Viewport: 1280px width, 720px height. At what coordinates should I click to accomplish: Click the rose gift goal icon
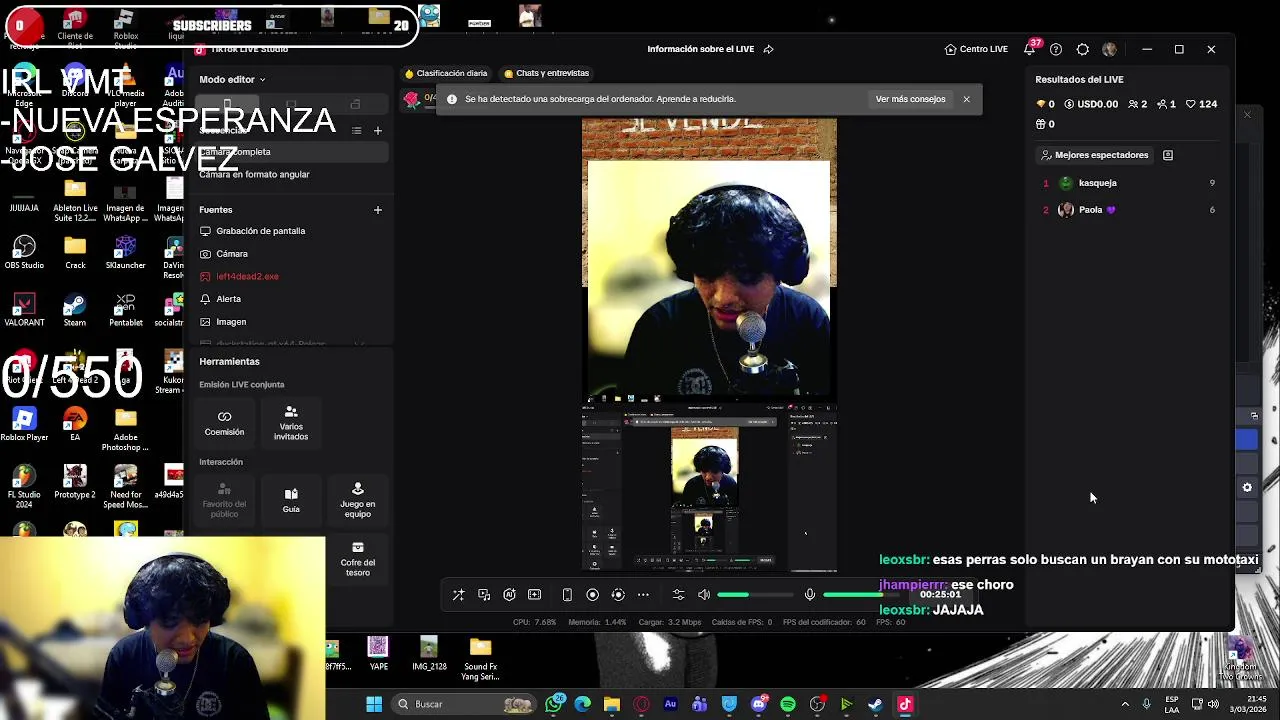pos(411,99)
